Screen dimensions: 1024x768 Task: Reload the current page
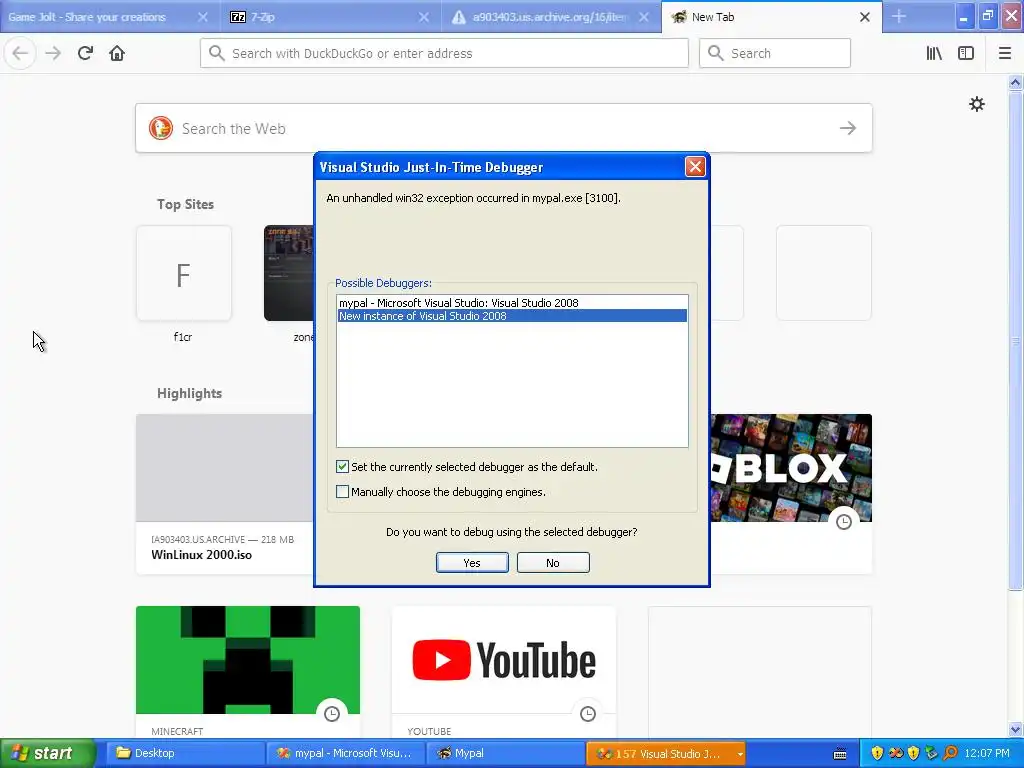pos(85,53)
